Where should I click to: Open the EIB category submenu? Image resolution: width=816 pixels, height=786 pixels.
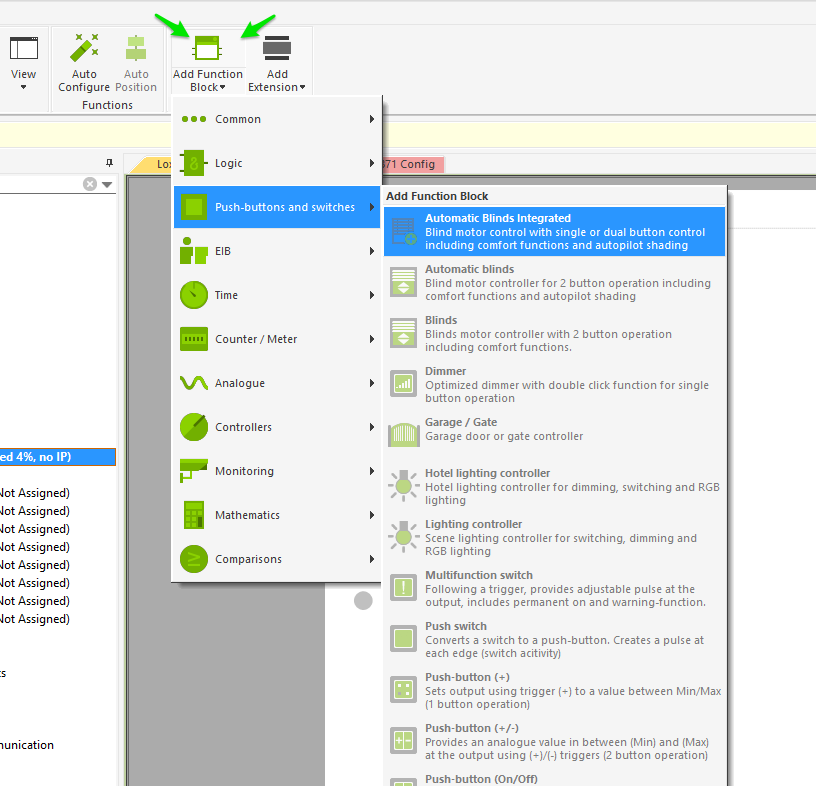point(277,251)
